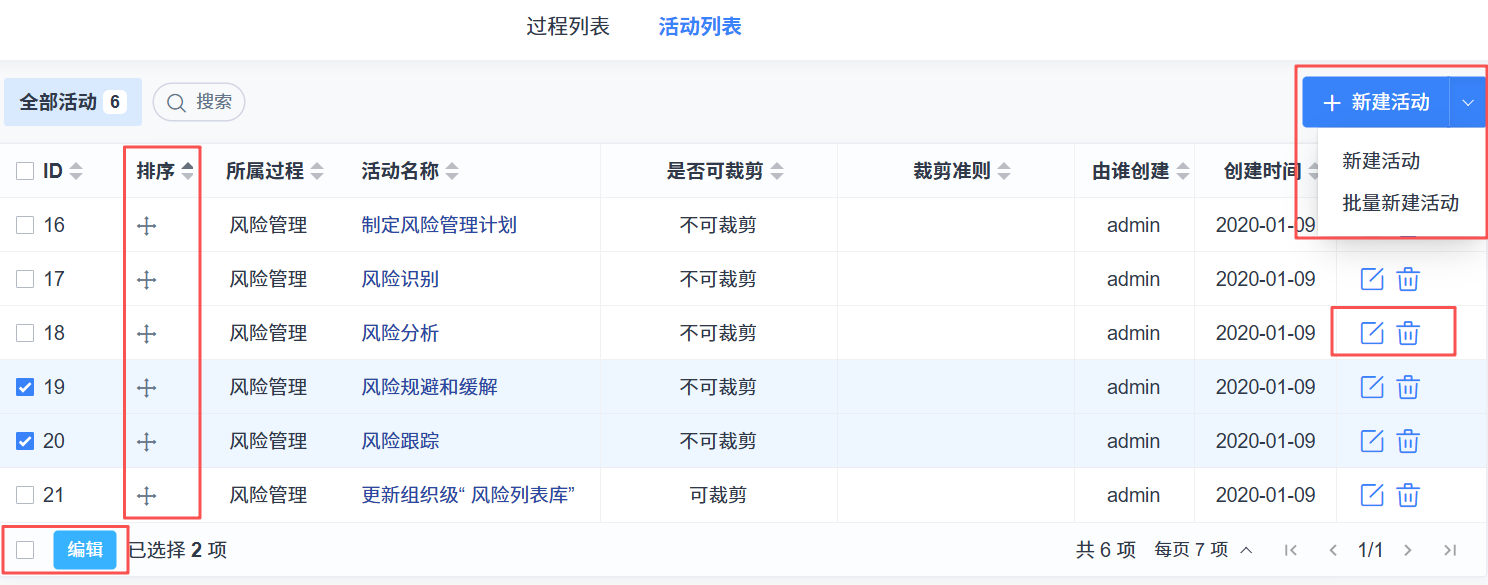Expand dropdown arrow beside 新建活动 button
The width and height of the screenshot is (1488, 585).
tap(1468, 103)
